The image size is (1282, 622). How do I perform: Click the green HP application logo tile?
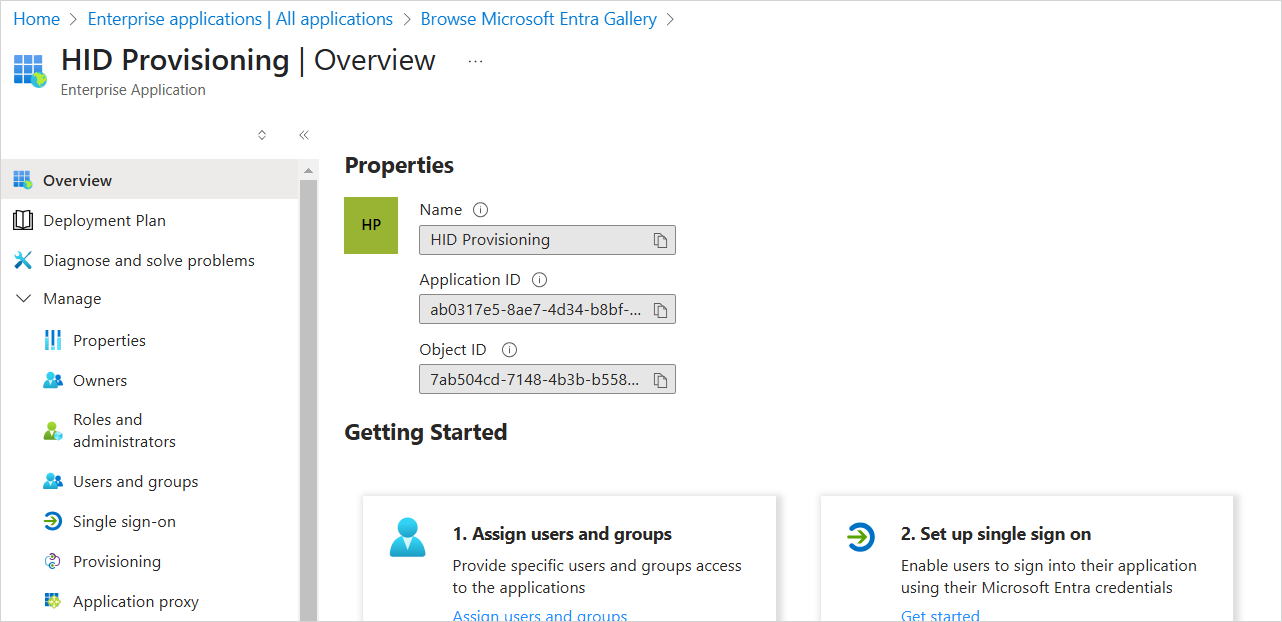pyautogui.click(x=371, y=225)
